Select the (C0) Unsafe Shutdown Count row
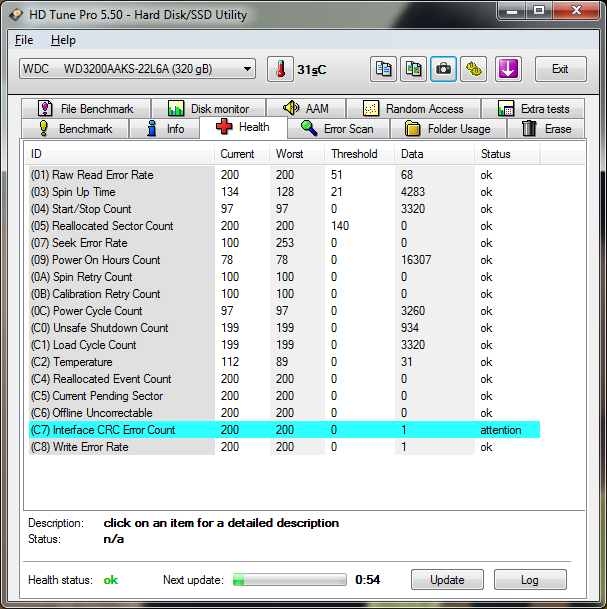Image resolution: width=607 pixels, height=609 pixels. click(284, 328)
